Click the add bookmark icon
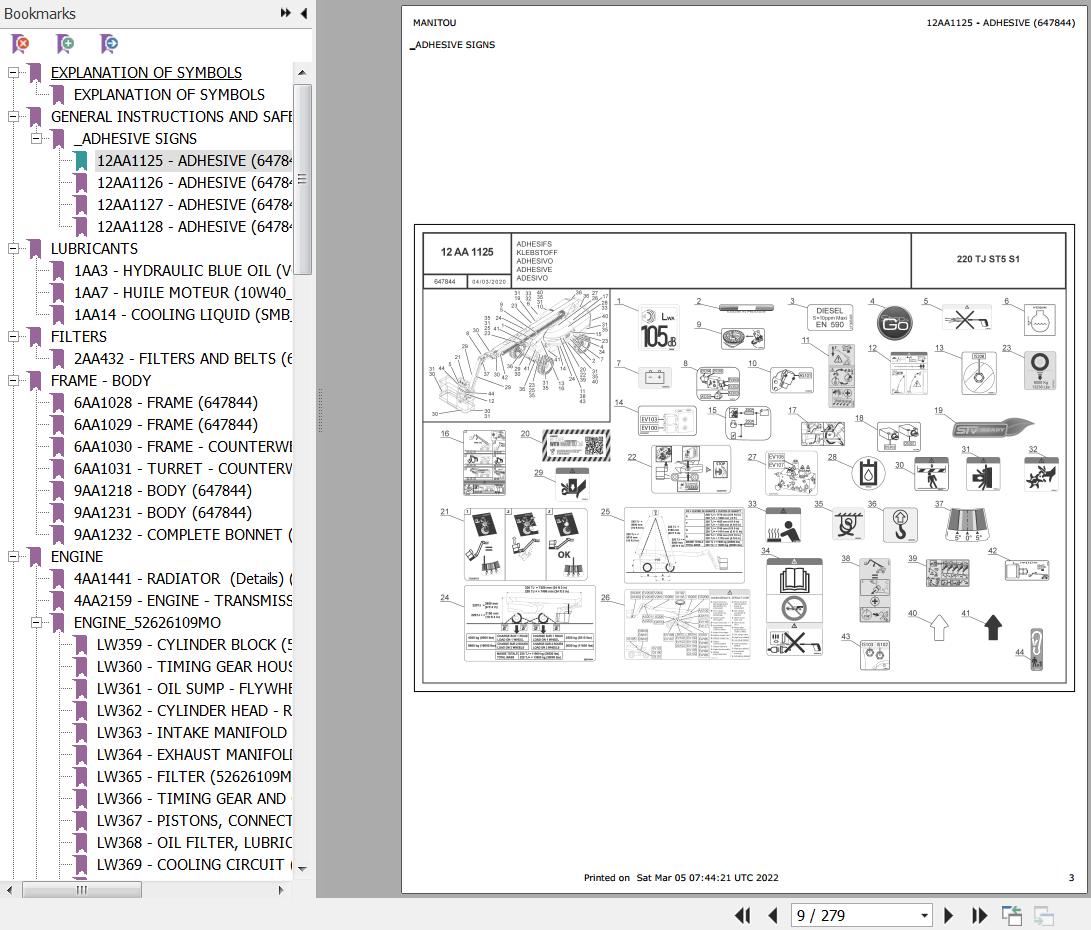The image size is (1091, 930). tap(65, 44)
